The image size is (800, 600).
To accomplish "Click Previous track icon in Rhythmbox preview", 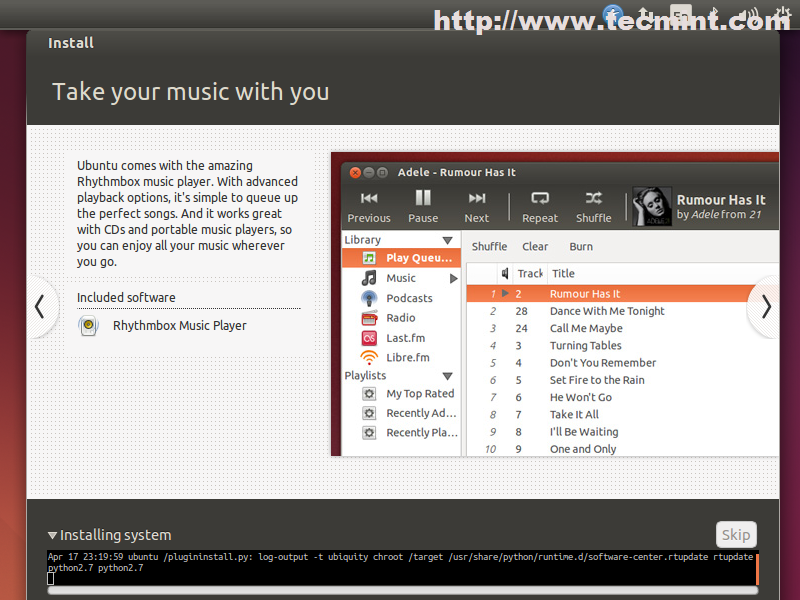I will pos(369,198).
